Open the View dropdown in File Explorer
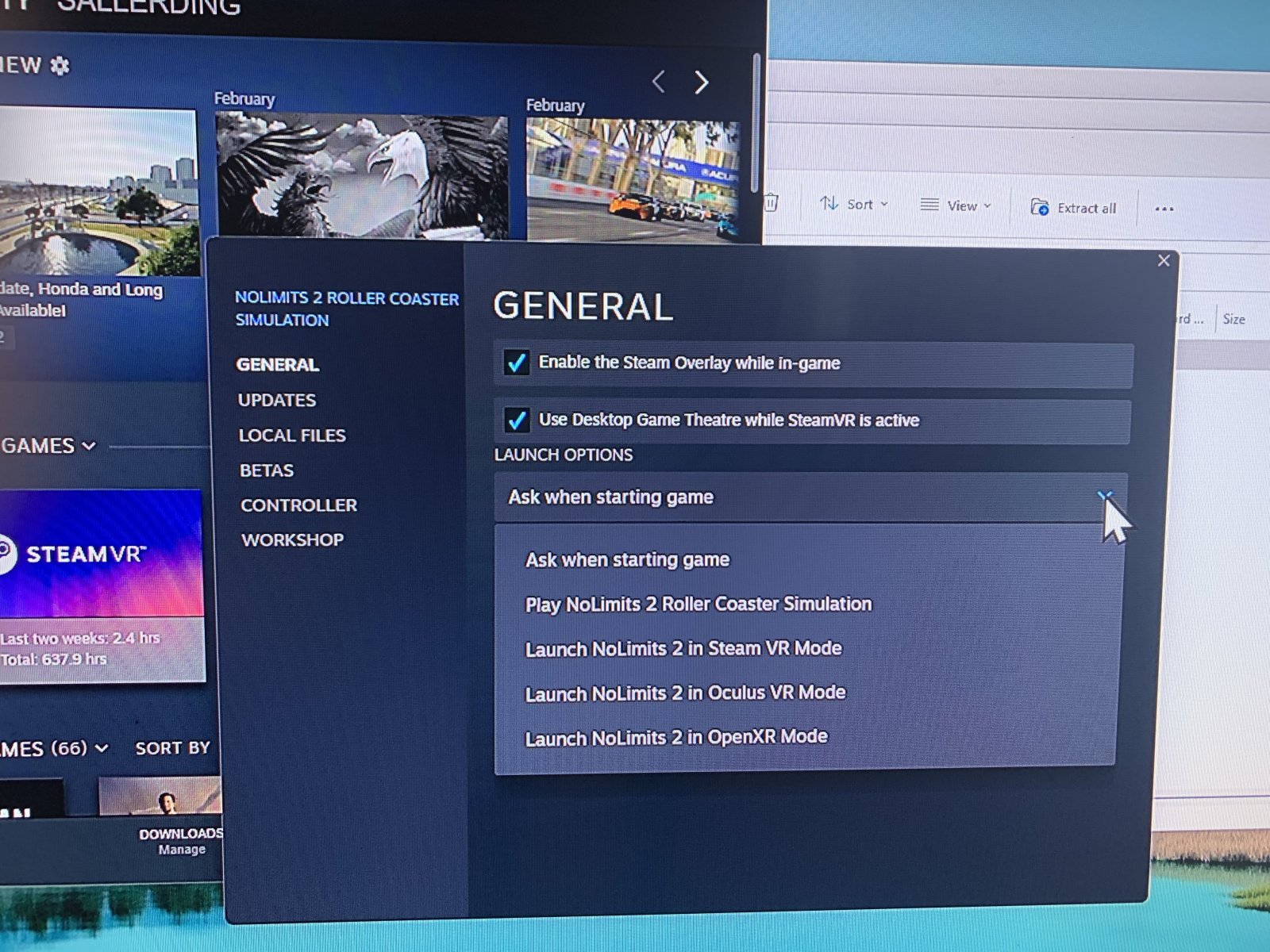The height and width of the screenshot is (952, 1270). pyautogui.click(x=956, y=205)
